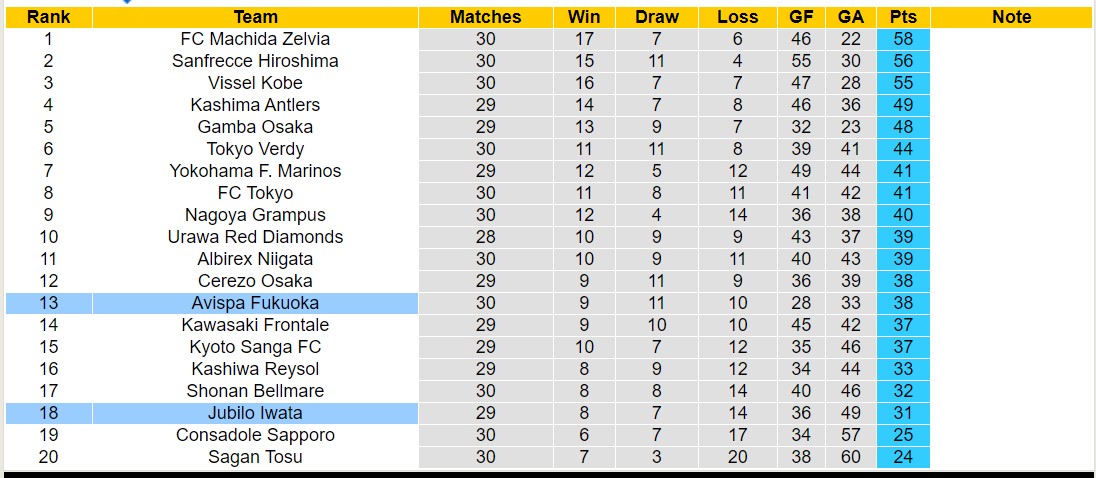The height and width of the screenshot is (478, 1096).
Task: Select Consadole Sapporo's 25 points cell
Action: [x=903, y=435]
